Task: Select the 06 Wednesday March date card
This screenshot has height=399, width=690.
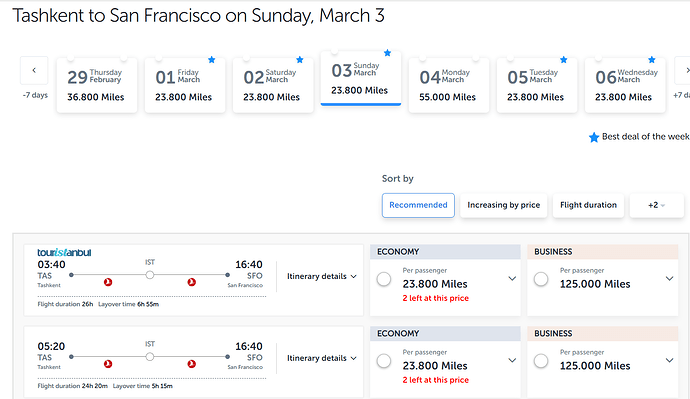Action: click(625, 85)
